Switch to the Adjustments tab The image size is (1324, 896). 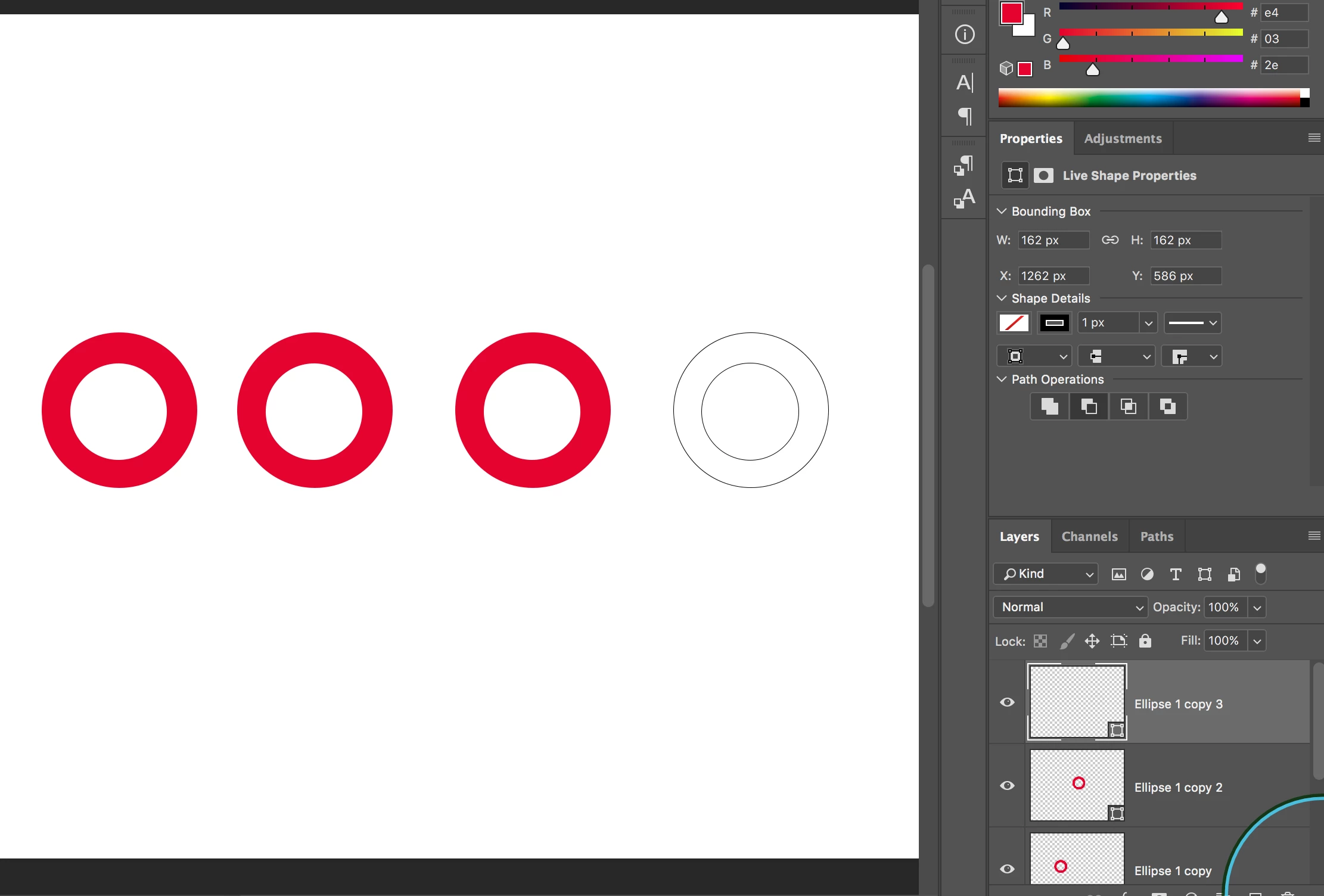point(1123,139)
